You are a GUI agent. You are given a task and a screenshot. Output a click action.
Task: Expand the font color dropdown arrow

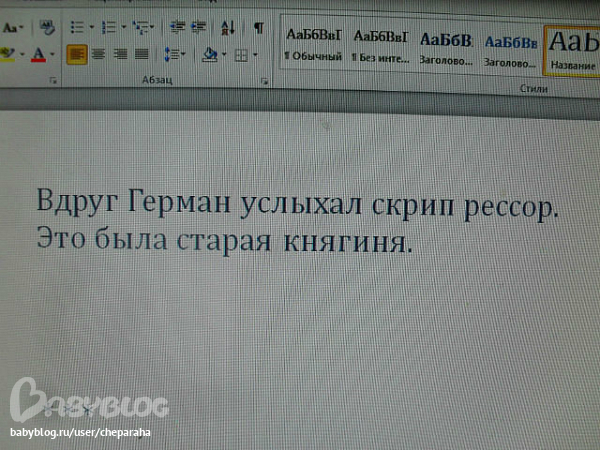[53, 54]
